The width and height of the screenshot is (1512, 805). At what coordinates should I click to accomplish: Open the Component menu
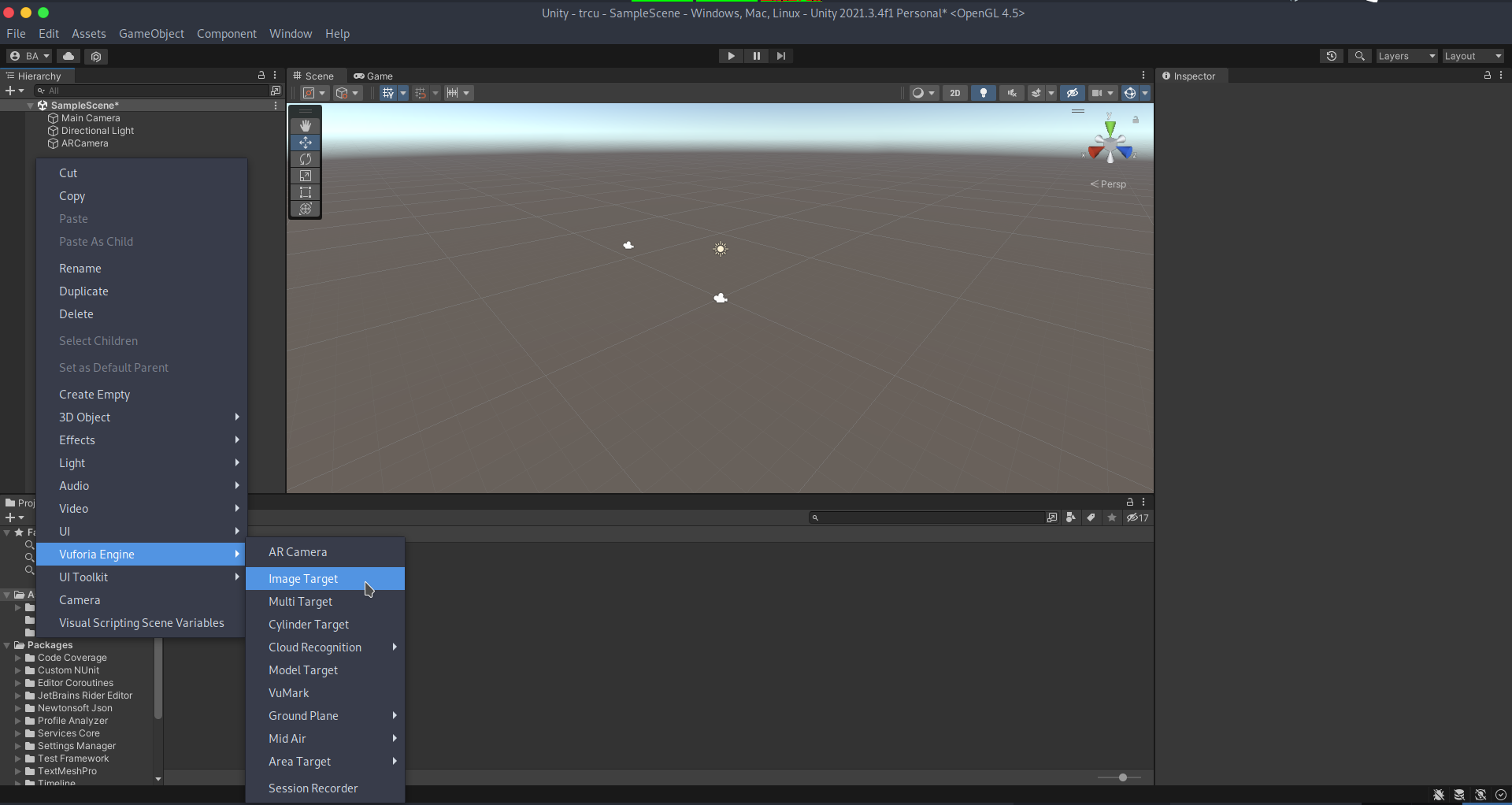coord(227,34)
